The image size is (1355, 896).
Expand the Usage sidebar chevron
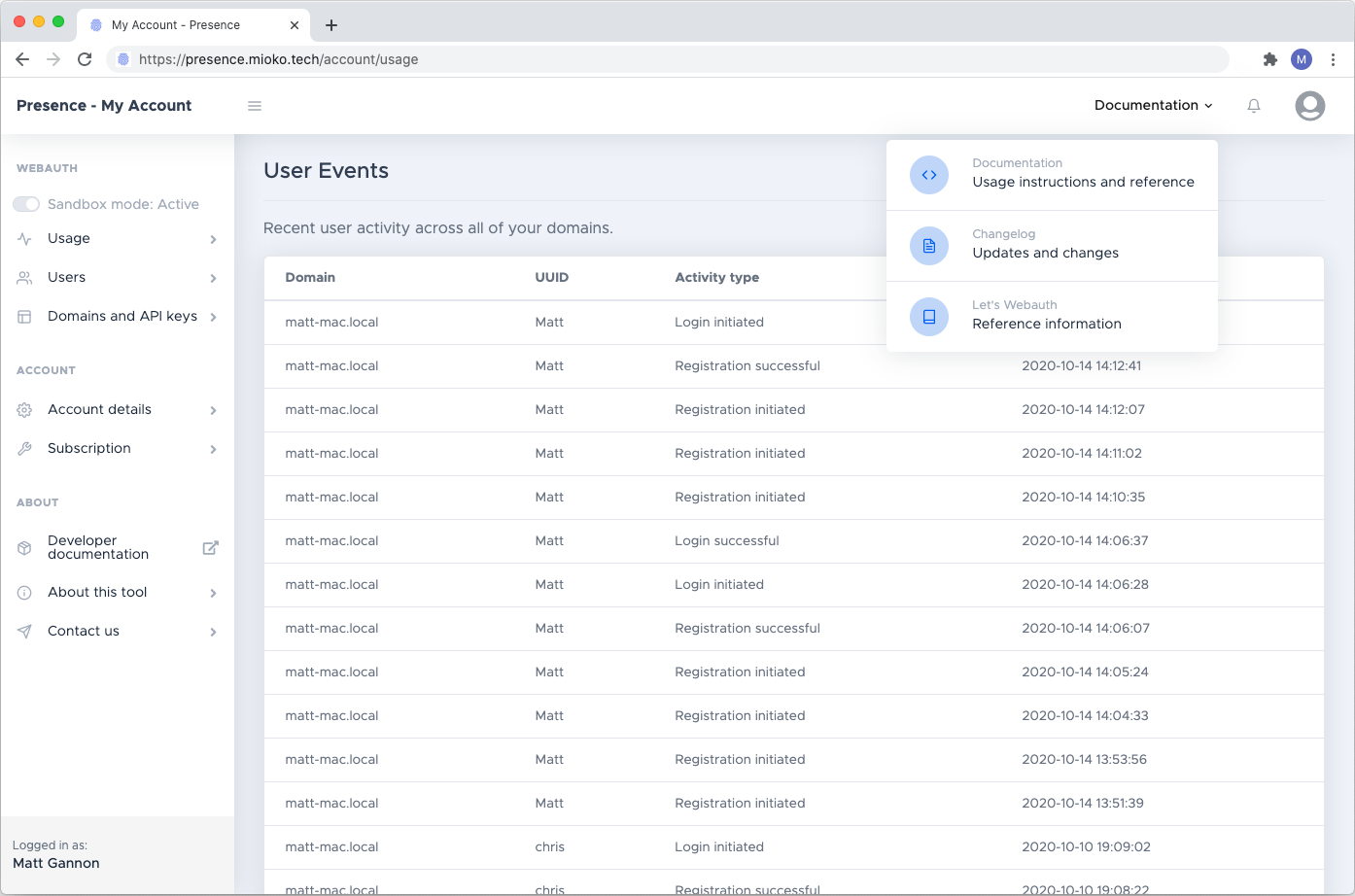coord(213,239)
